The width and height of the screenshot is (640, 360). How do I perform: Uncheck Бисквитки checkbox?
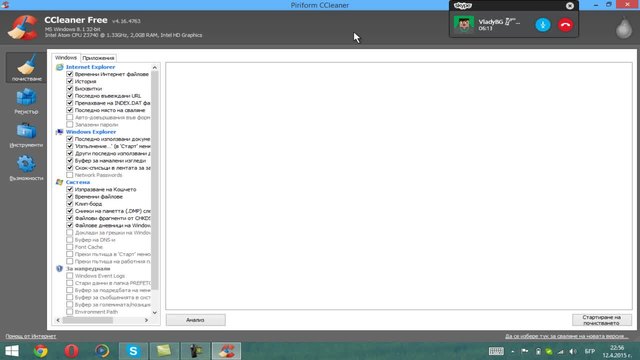click(x=70, y=89)
